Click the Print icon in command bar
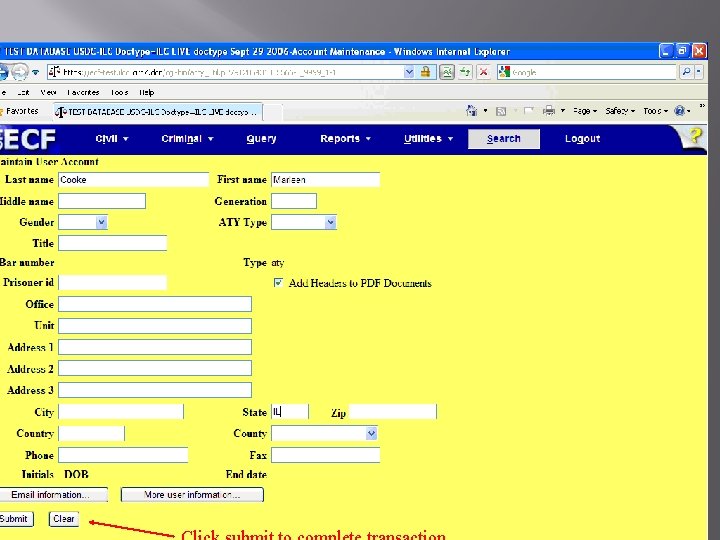The height and width of the screenshot is (540, 720). [x=549, y=111]
